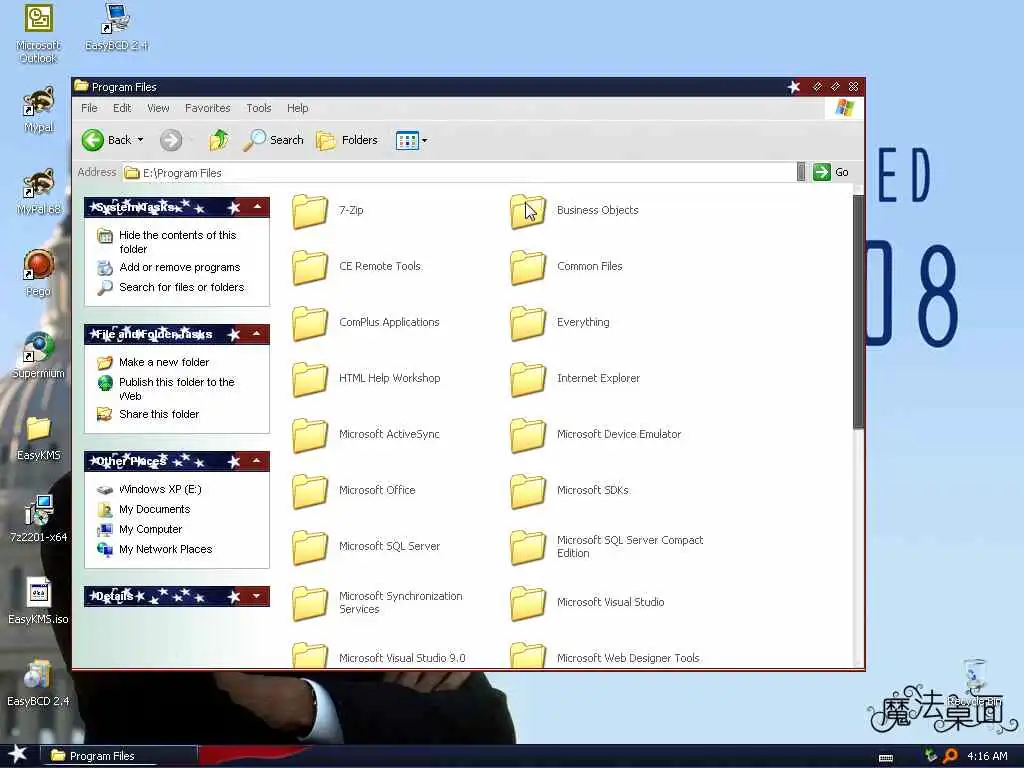Select Microsoft Synchronization Services folder
This screenshot has width=1024, height=768.
point(377,603)
